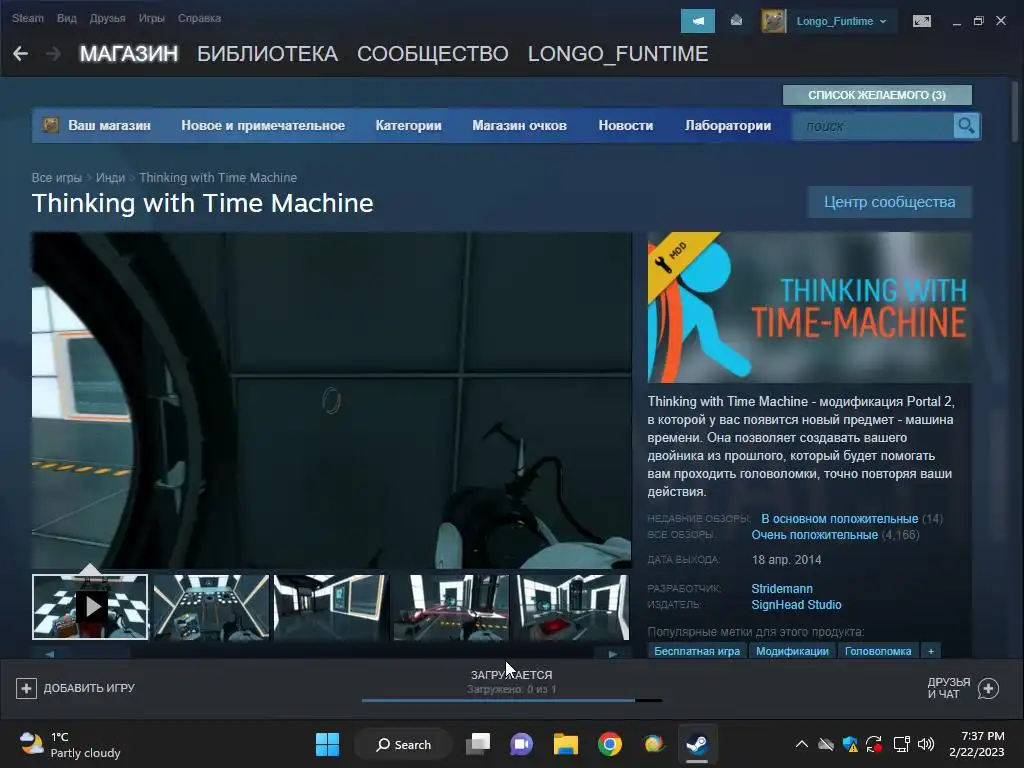Select the second screenshot thumbnail
Image resolution: width=1024 pixels, height=768 pixels.
pos(211,607)
